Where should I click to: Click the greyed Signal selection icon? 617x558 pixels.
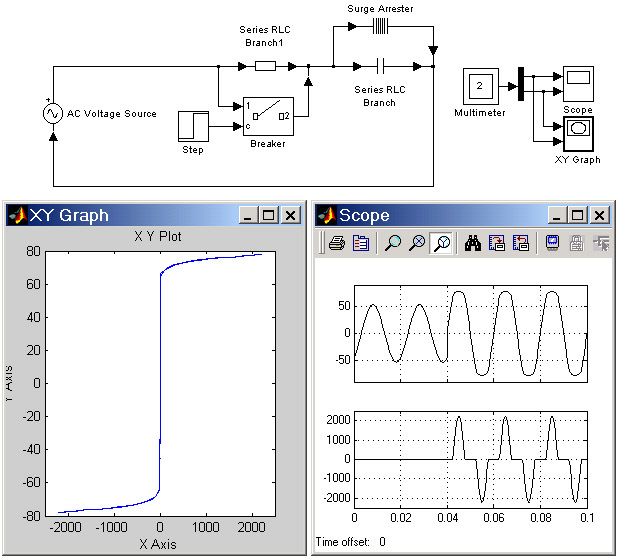coord(601,243)
